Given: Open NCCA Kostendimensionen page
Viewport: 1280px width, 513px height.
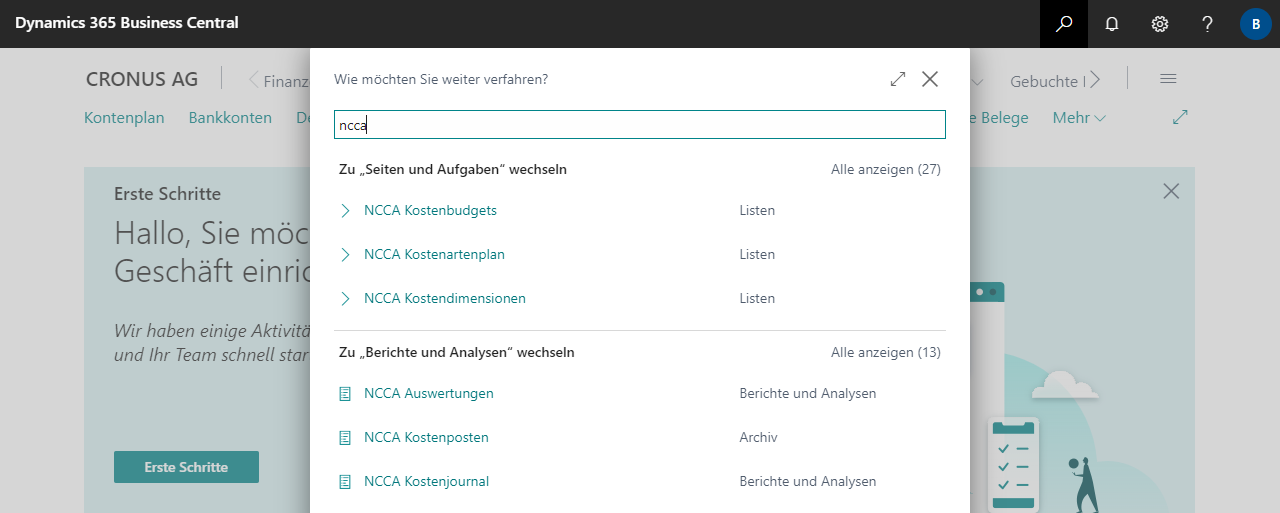Looking at the screenshot, I should point(445,298).
